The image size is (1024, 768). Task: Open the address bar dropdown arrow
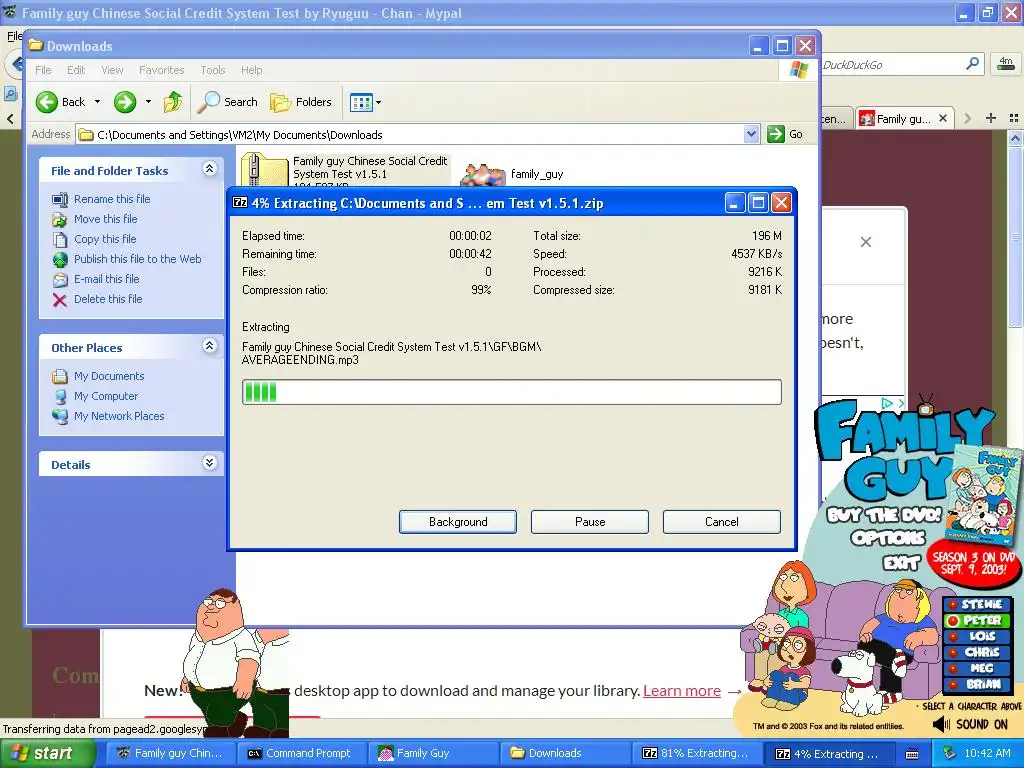pos(751,134)
